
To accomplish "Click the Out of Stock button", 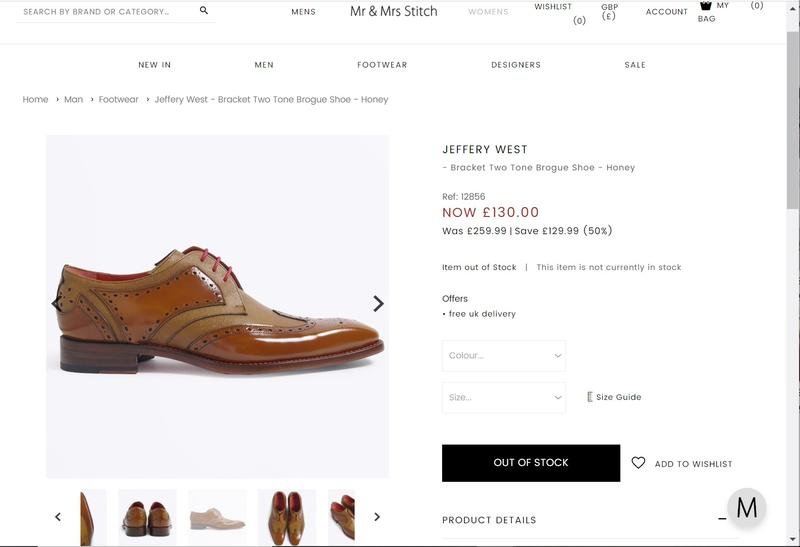I will tap(531, 463).
